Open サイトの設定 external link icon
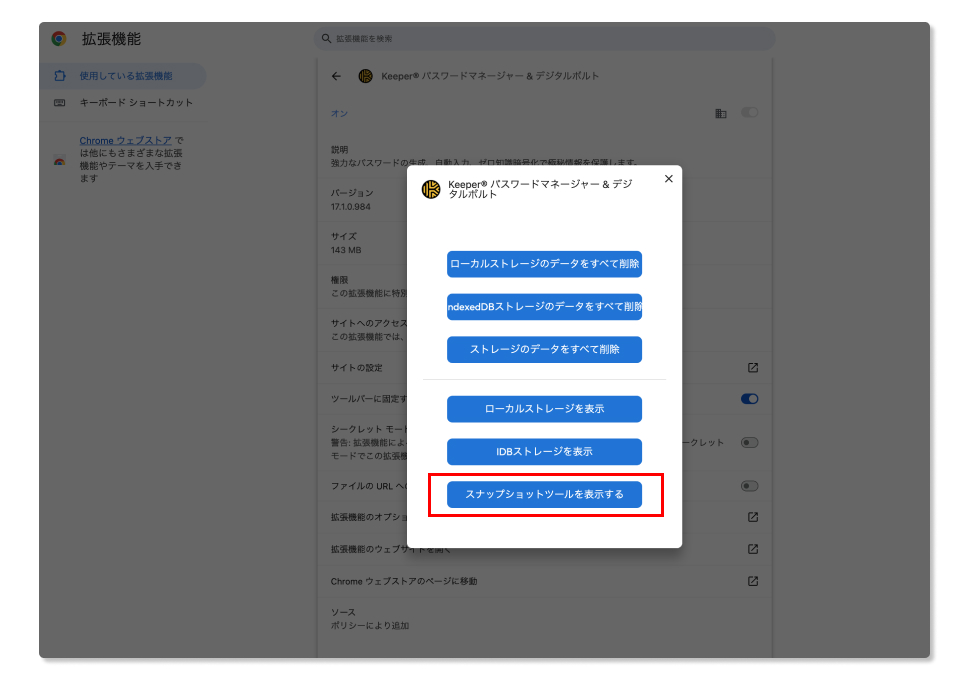This screenshot has width=970, height=680. click(x=753, y=368)
